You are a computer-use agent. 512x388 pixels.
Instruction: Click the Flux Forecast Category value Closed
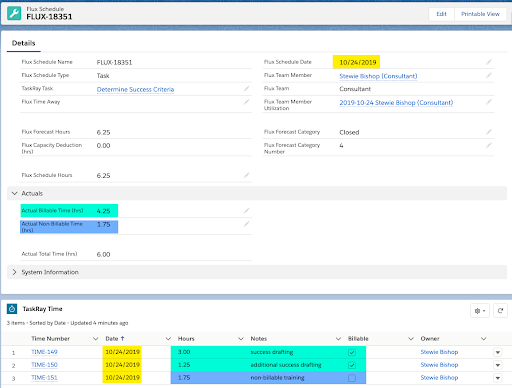(x=349, y=132)
